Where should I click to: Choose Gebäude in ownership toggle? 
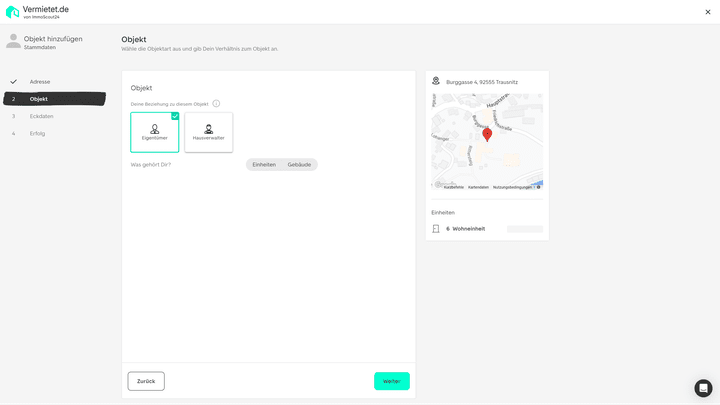pos(299,164)
